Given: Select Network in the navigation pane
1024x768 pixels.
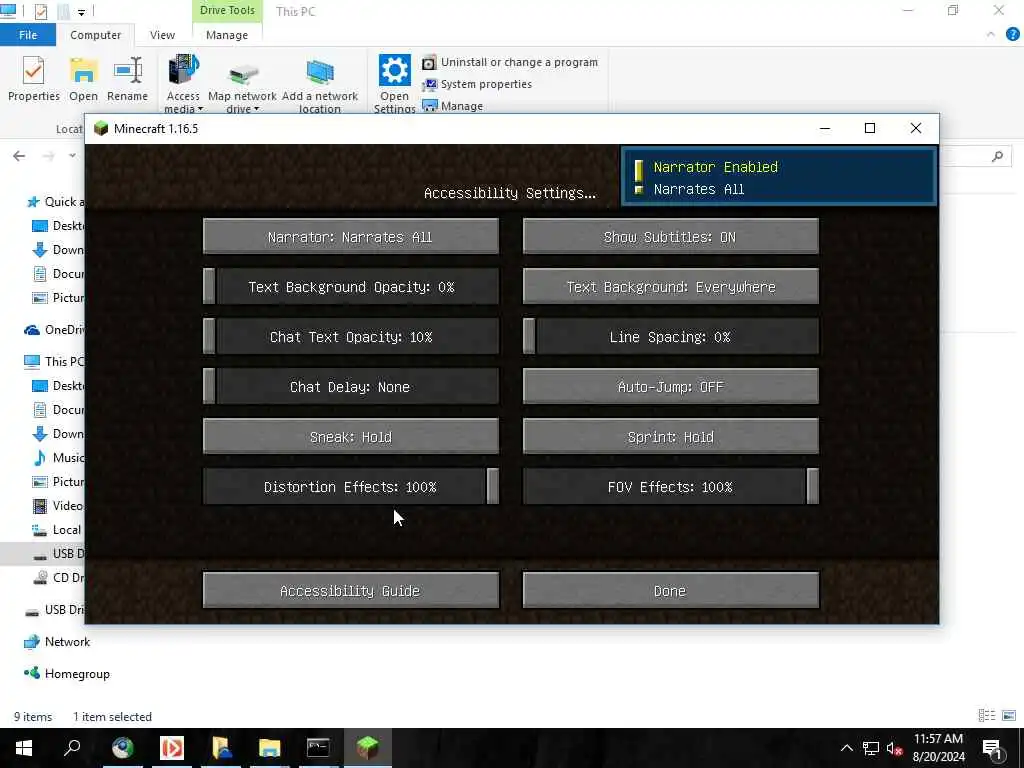Looking at the screenshot, I should 57,642.
